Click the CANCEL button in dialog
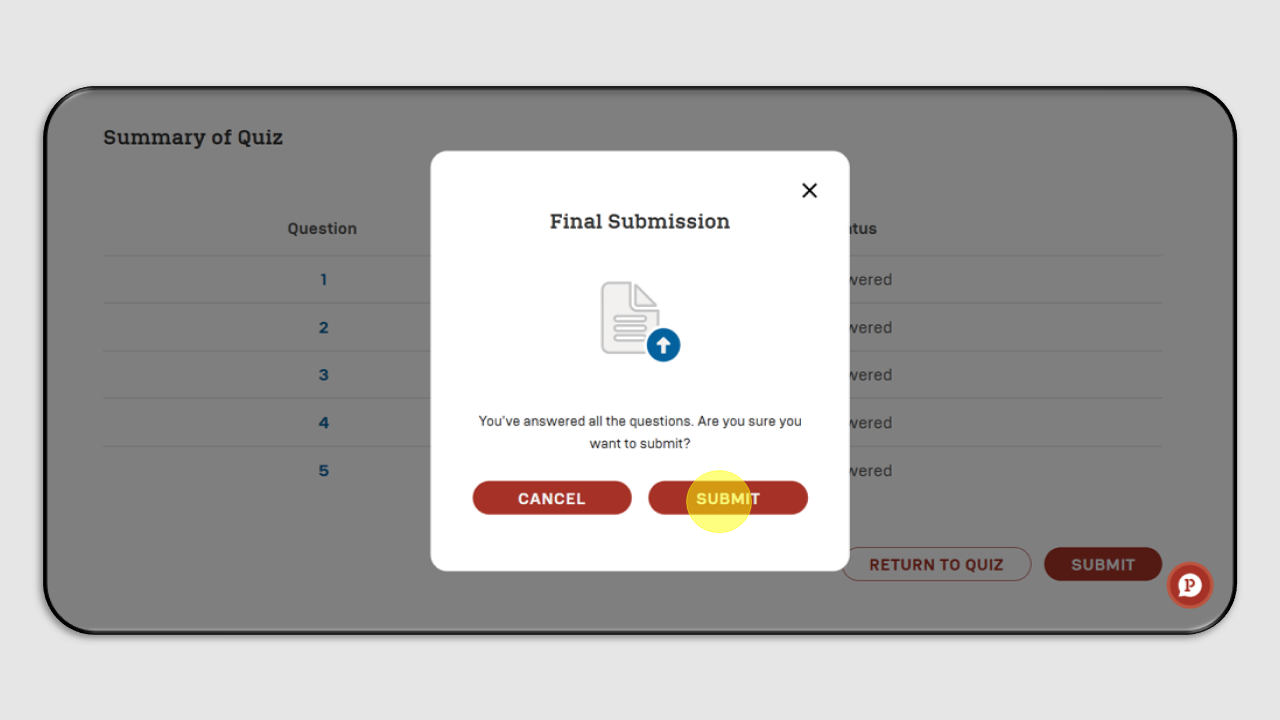1280x720 pixels. pos(552,498)
